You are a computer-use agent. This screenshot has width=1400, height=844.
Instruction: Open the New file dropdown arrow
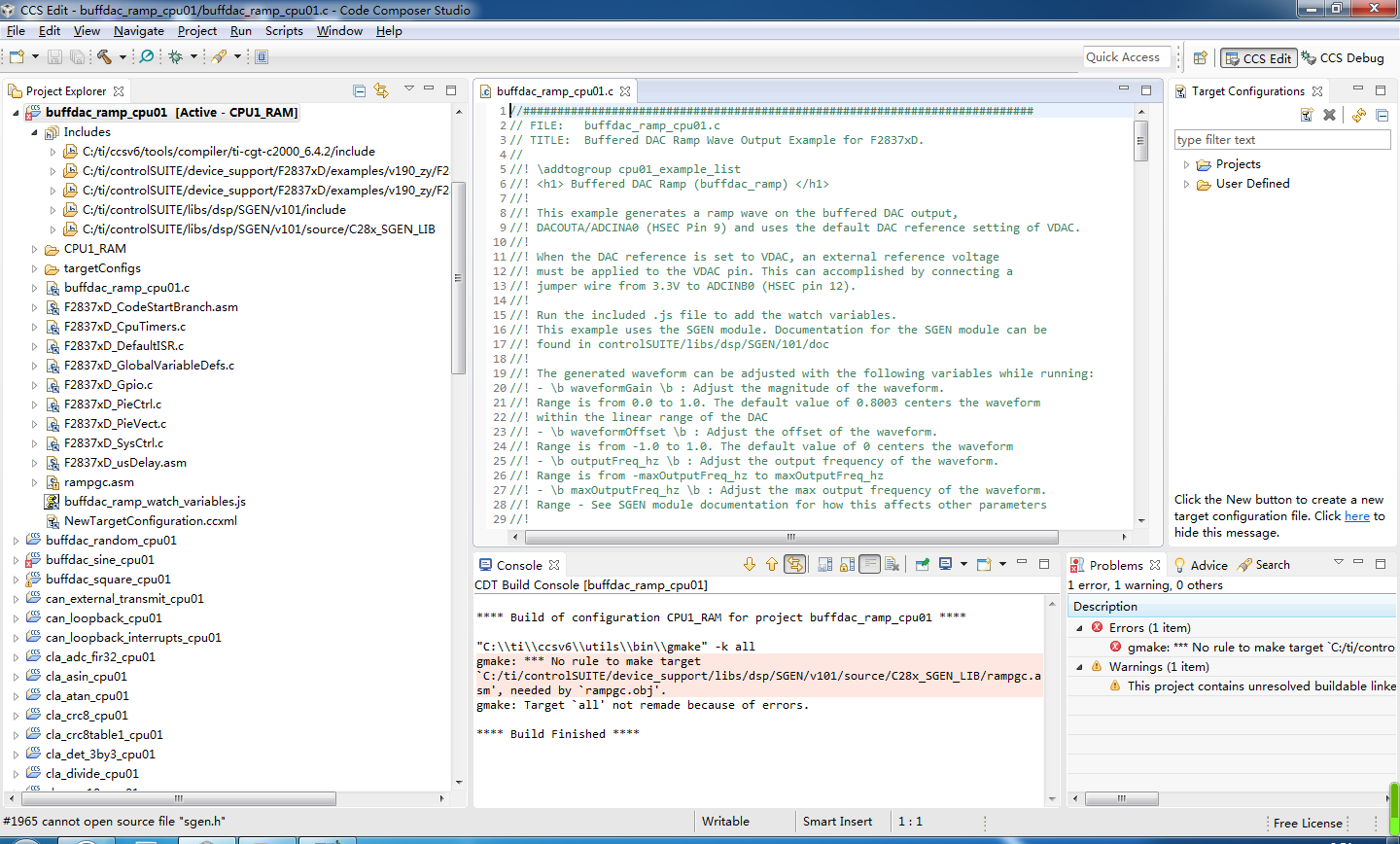(x=35, y=57)
